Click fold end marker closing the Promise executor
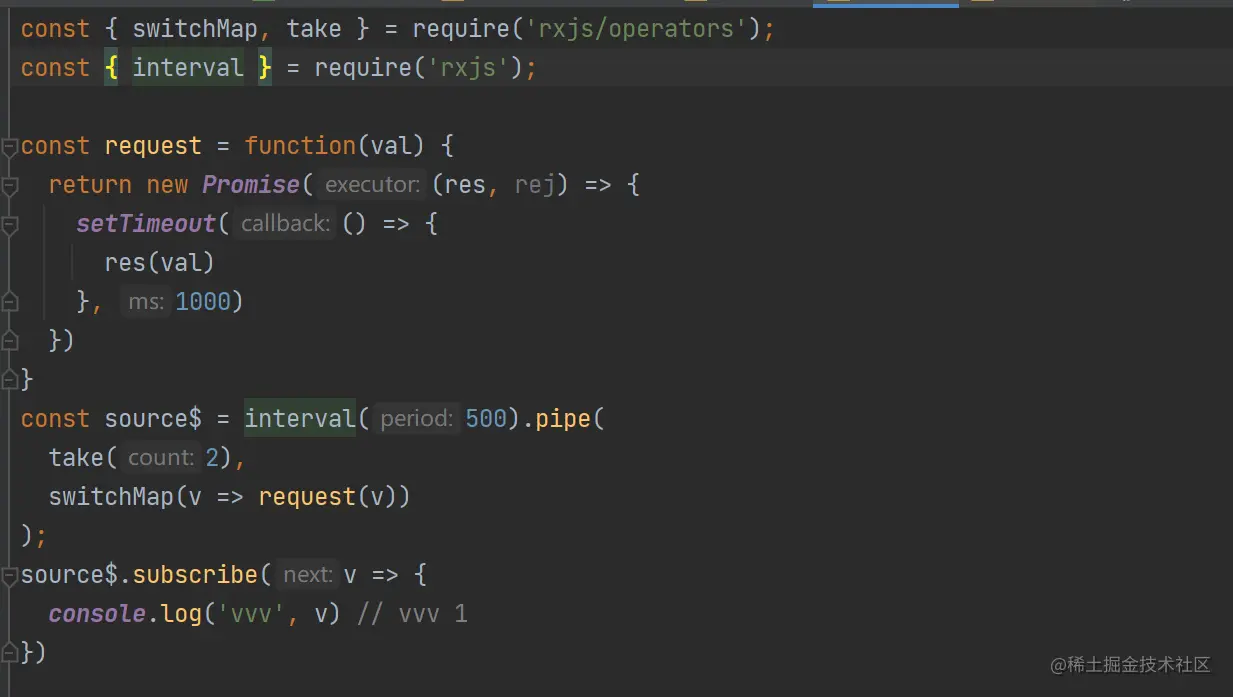Image resolution: width=1233 pixels, height=697 pixels. coord(9,340)
